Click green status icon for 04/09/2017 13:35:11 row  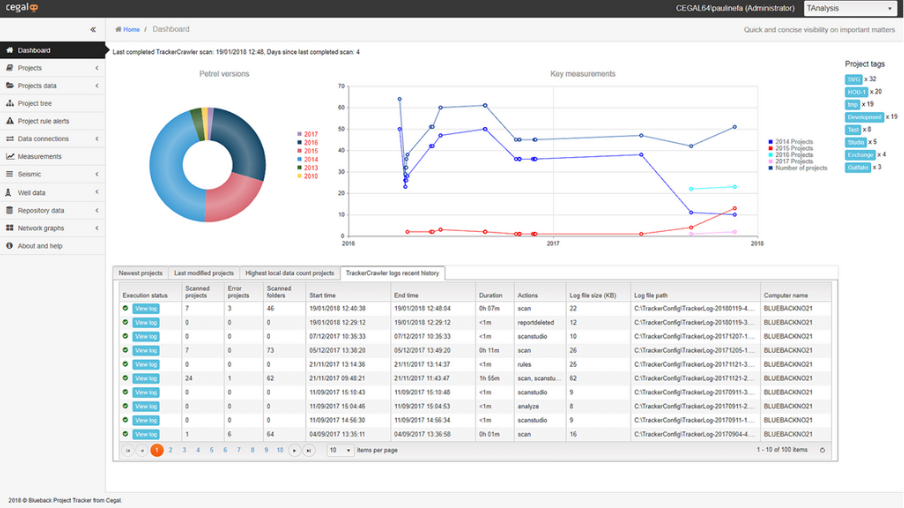click(125, 434)
